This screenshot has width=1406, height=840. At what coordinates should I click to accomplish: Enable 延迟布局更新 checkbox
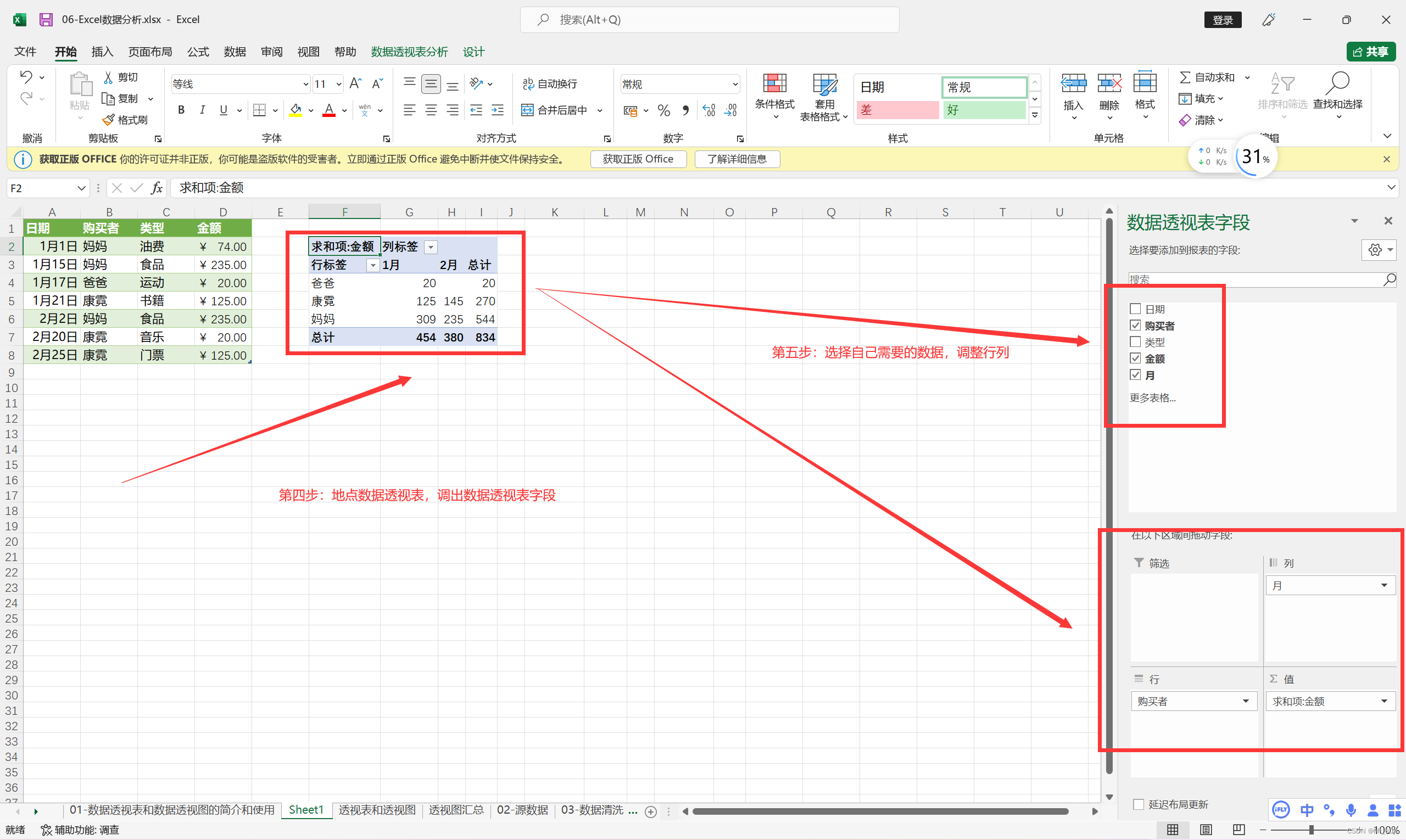1138,804
